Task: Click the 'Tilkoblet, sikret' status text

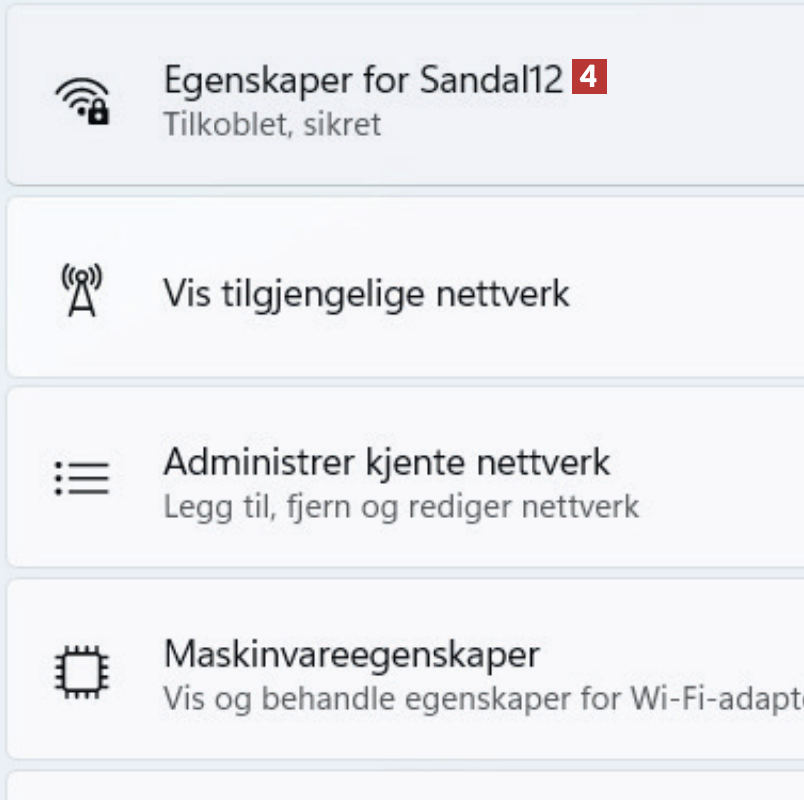Action: (272, 125)
